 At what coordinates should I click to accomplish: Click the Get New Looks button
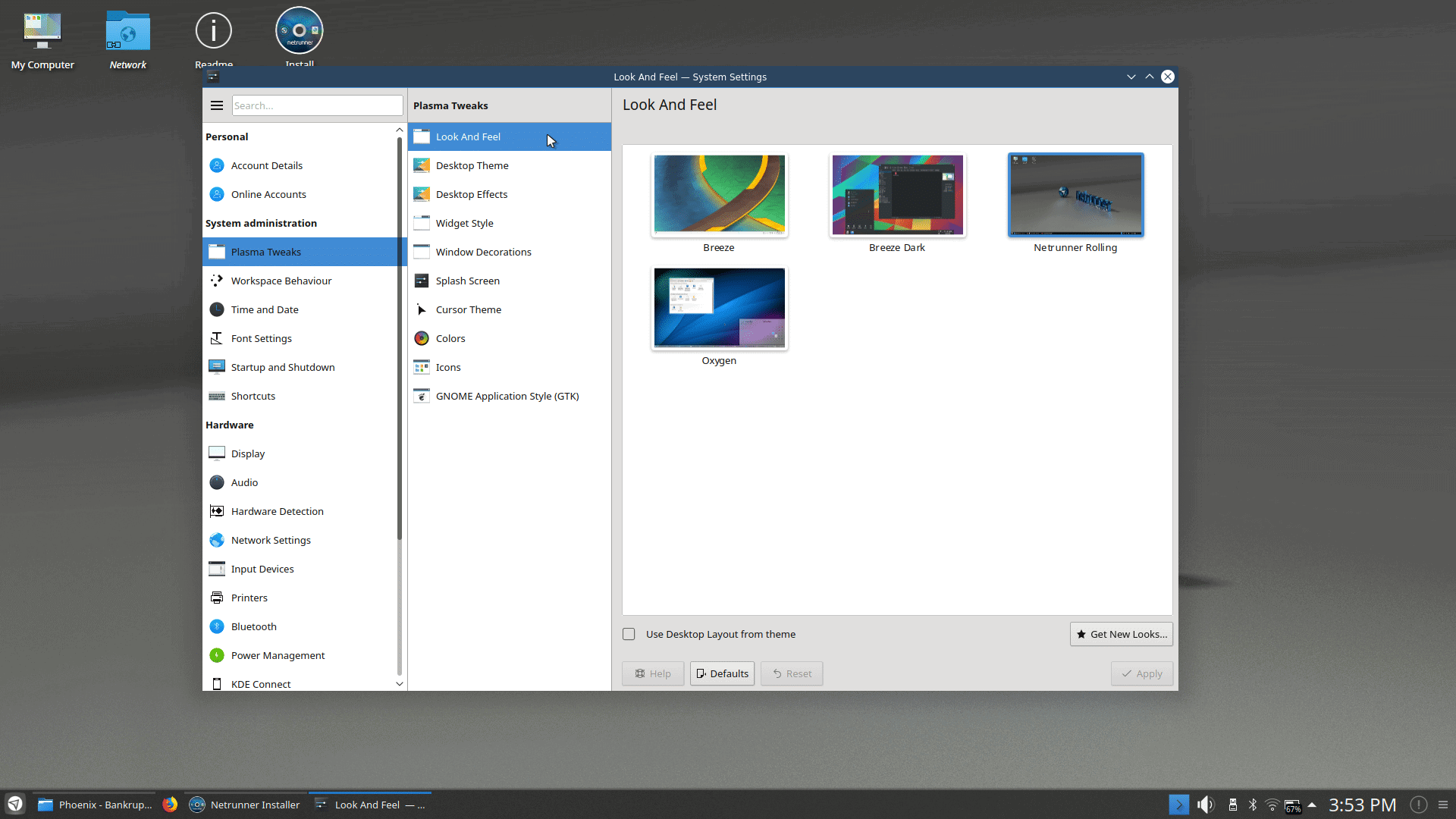tap(1121, 634)
